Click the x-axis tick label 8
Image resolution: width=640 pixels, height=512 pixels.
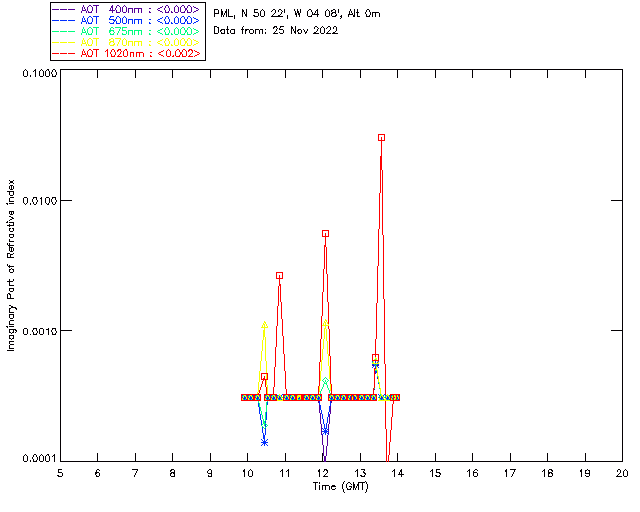pos(173,473)
